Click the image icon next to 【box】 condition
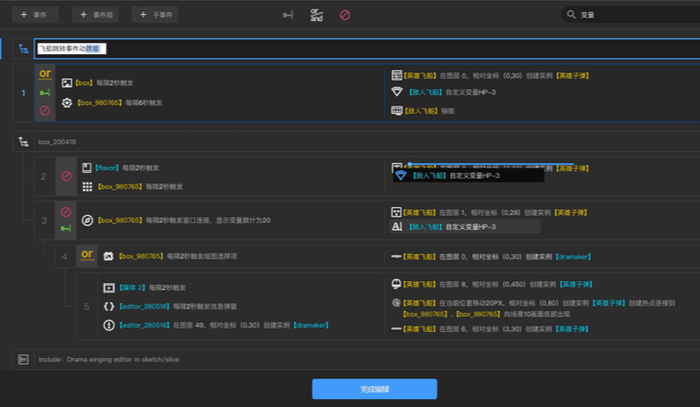 coord(67,83)
